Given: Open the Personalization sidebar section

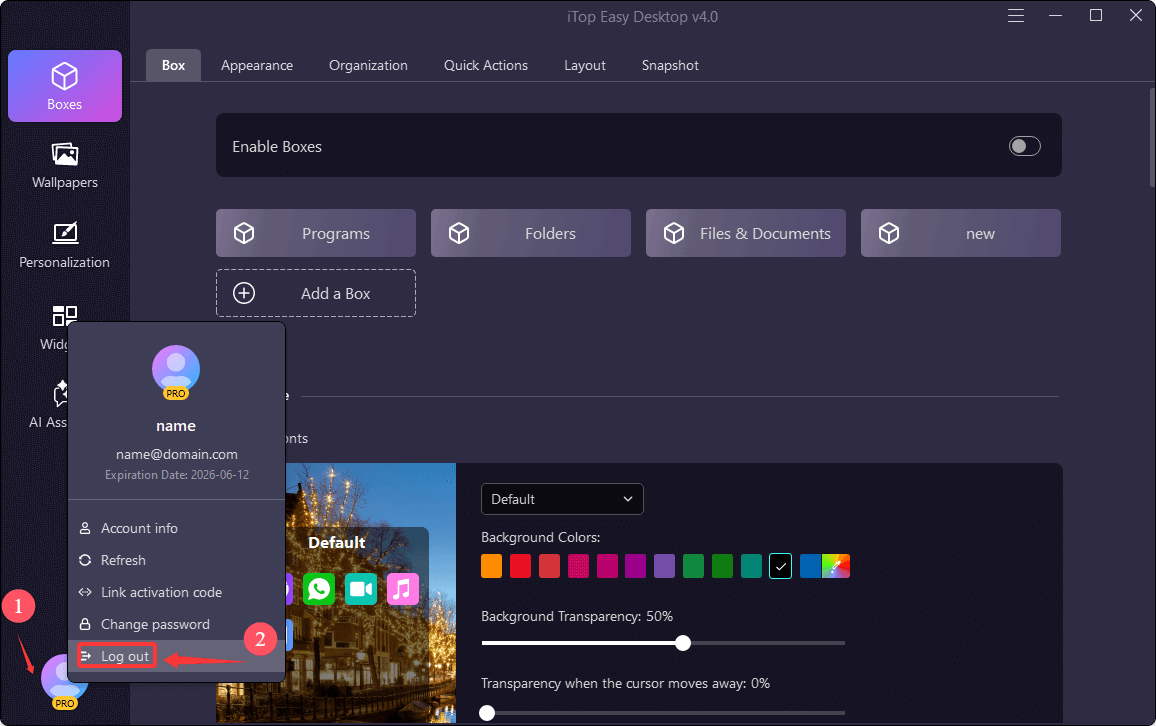Looking at the screenshot, I should [65, 245].
